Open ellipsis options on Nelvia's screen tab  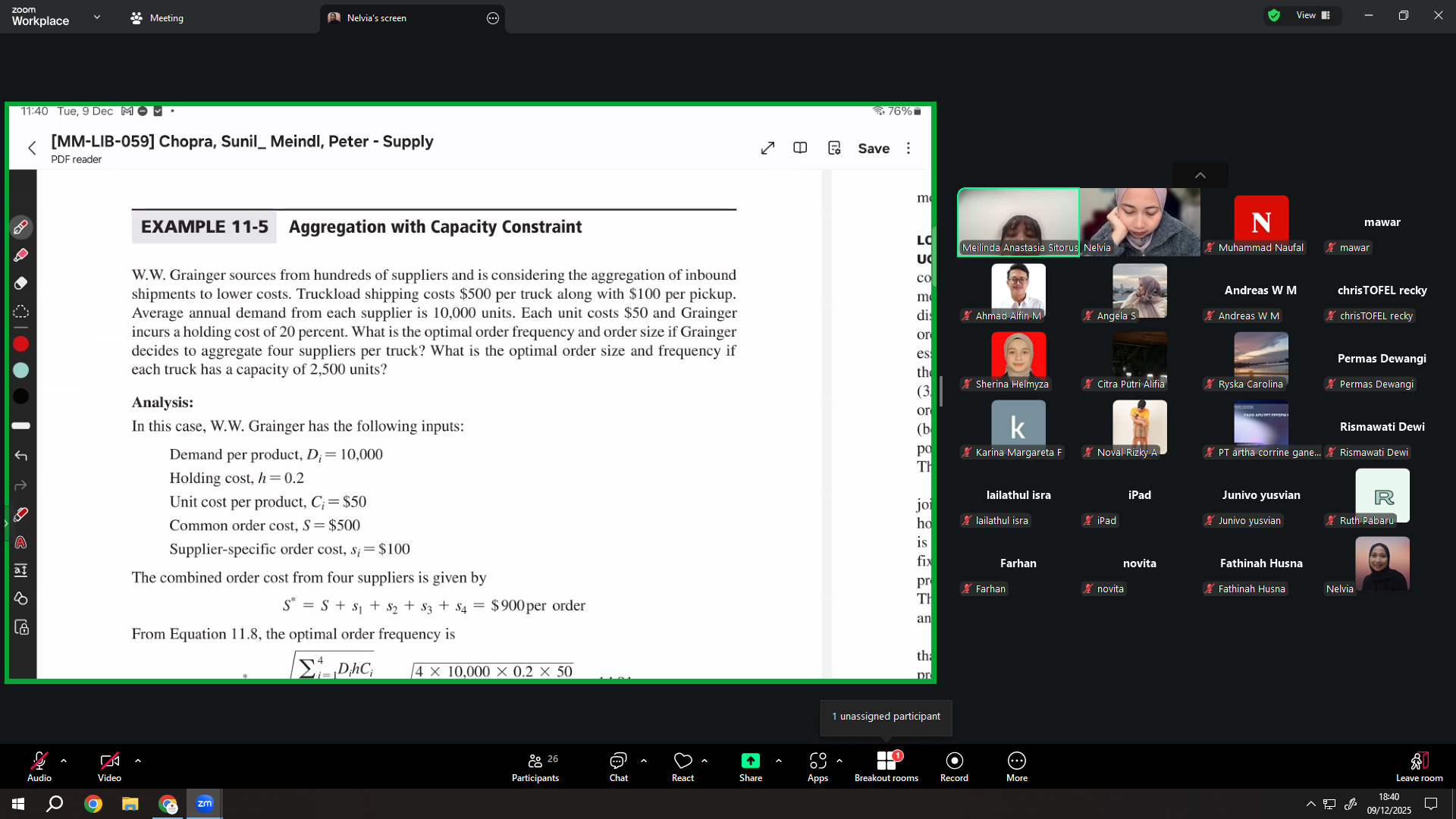493,18
